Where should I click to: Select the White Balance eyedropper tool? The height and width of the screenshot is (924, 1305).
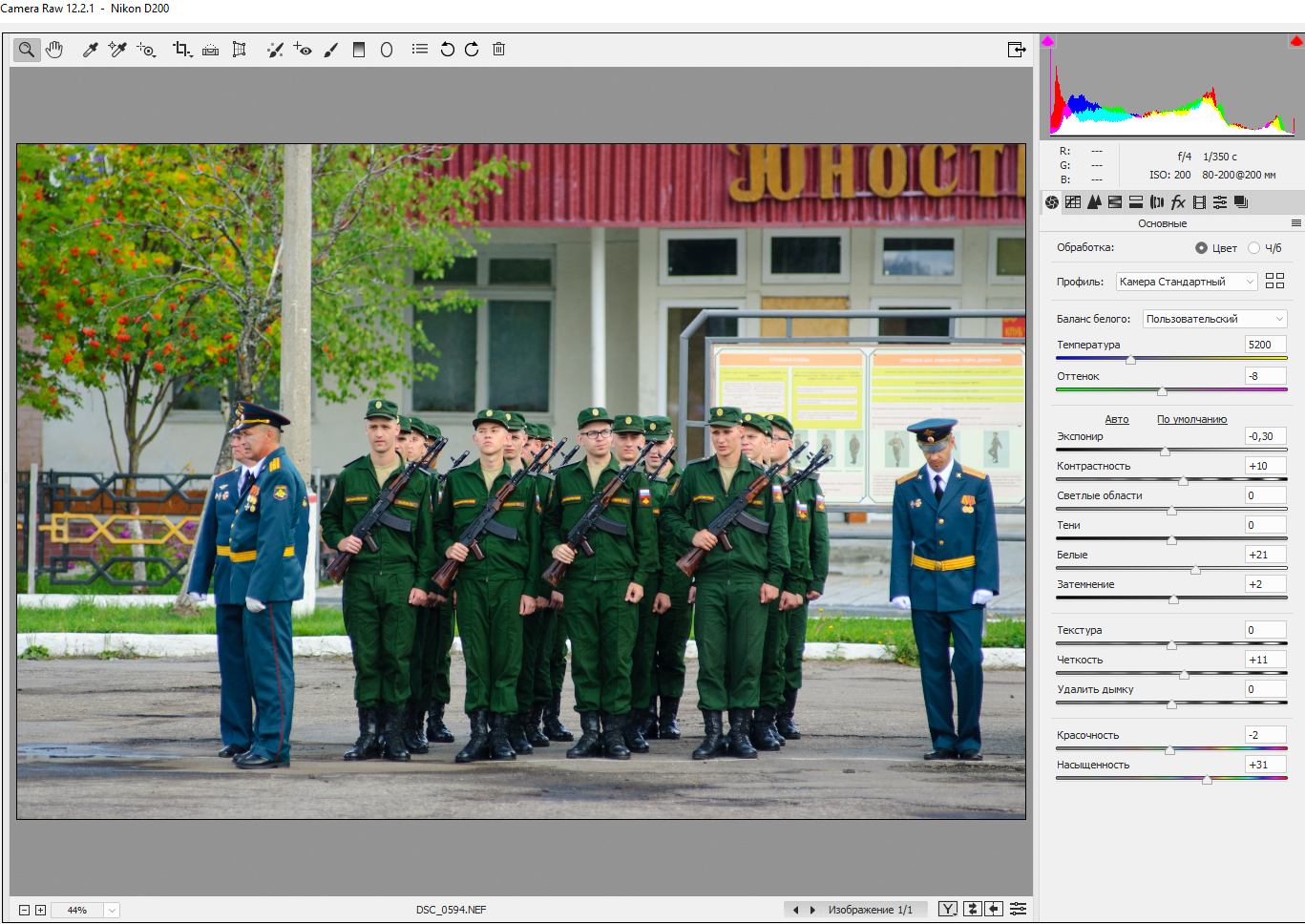coord(90,50)
